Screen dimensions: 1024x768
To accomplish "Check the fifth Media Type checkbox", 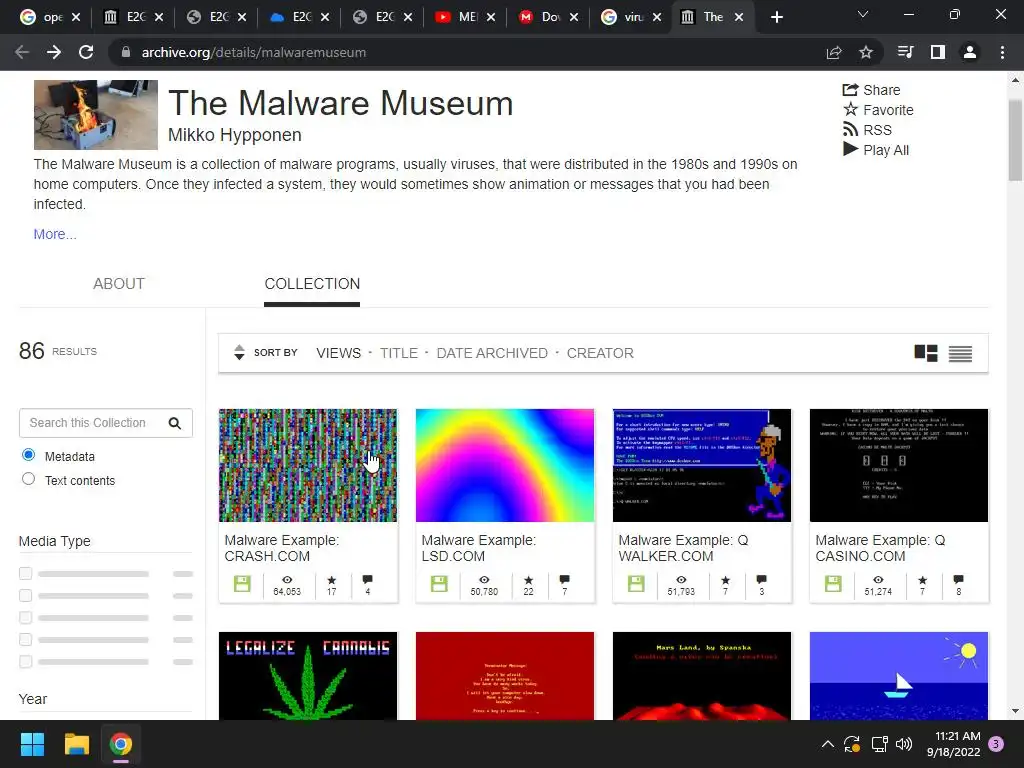I will pos(25,662).
